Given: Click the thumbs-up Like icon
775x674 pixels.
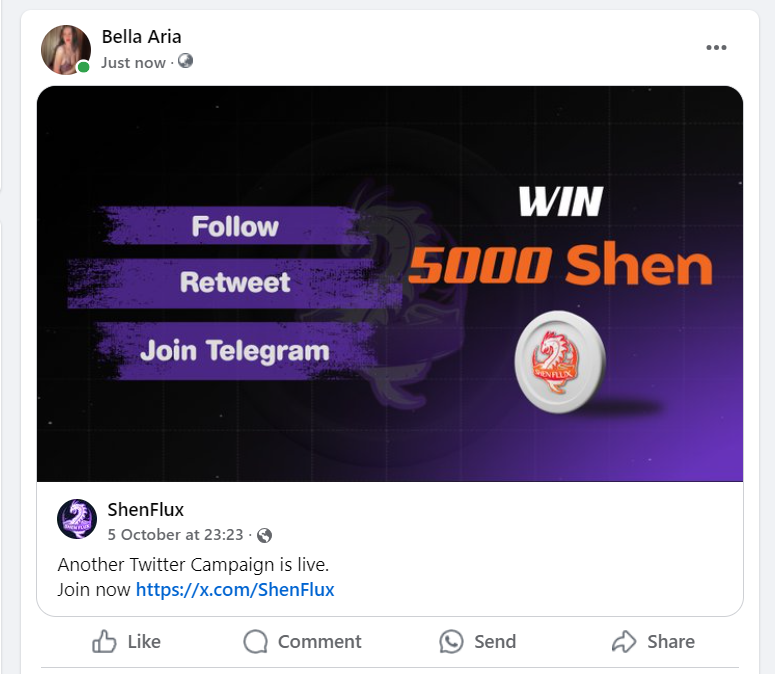Looking at the screenshot, I should [x=104, y=641].
